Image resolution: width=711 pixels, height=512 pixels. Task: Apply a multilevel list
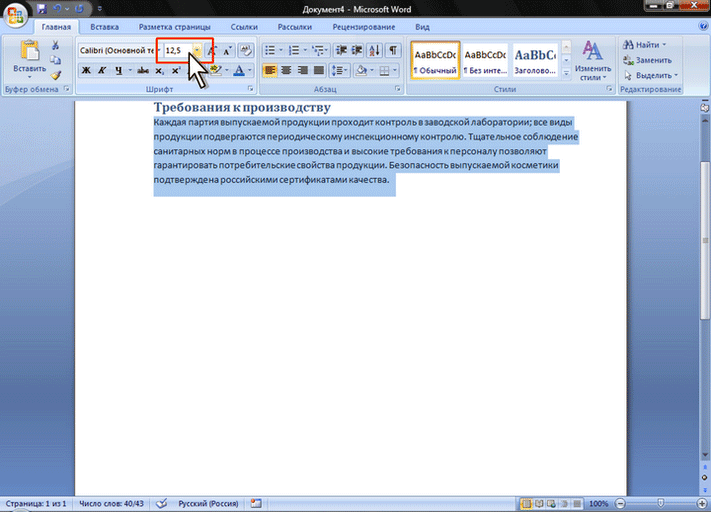pyautogui.click(x=318, y=50)
